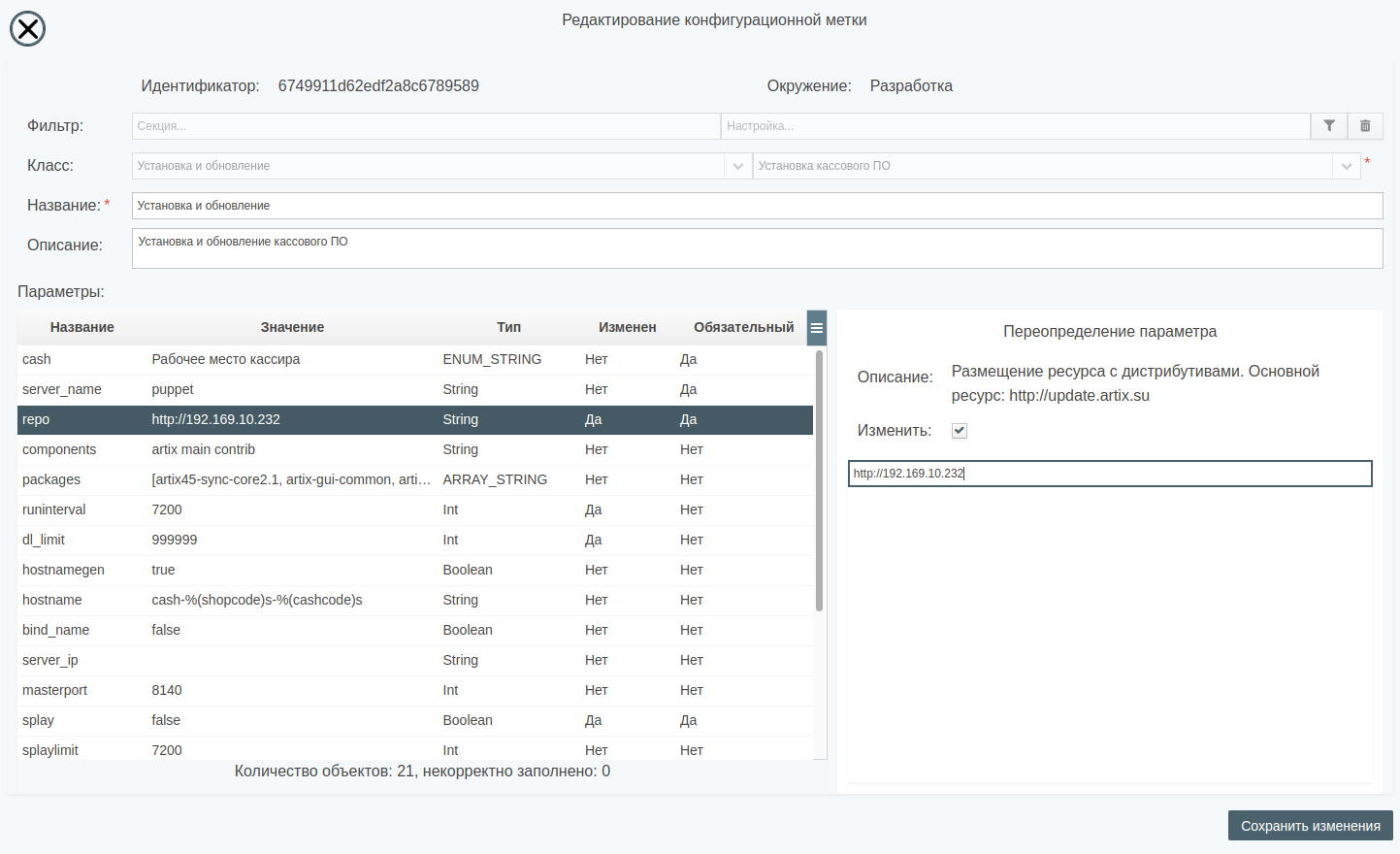
Task: Select the cash parameter row
Action: [415, 360]
